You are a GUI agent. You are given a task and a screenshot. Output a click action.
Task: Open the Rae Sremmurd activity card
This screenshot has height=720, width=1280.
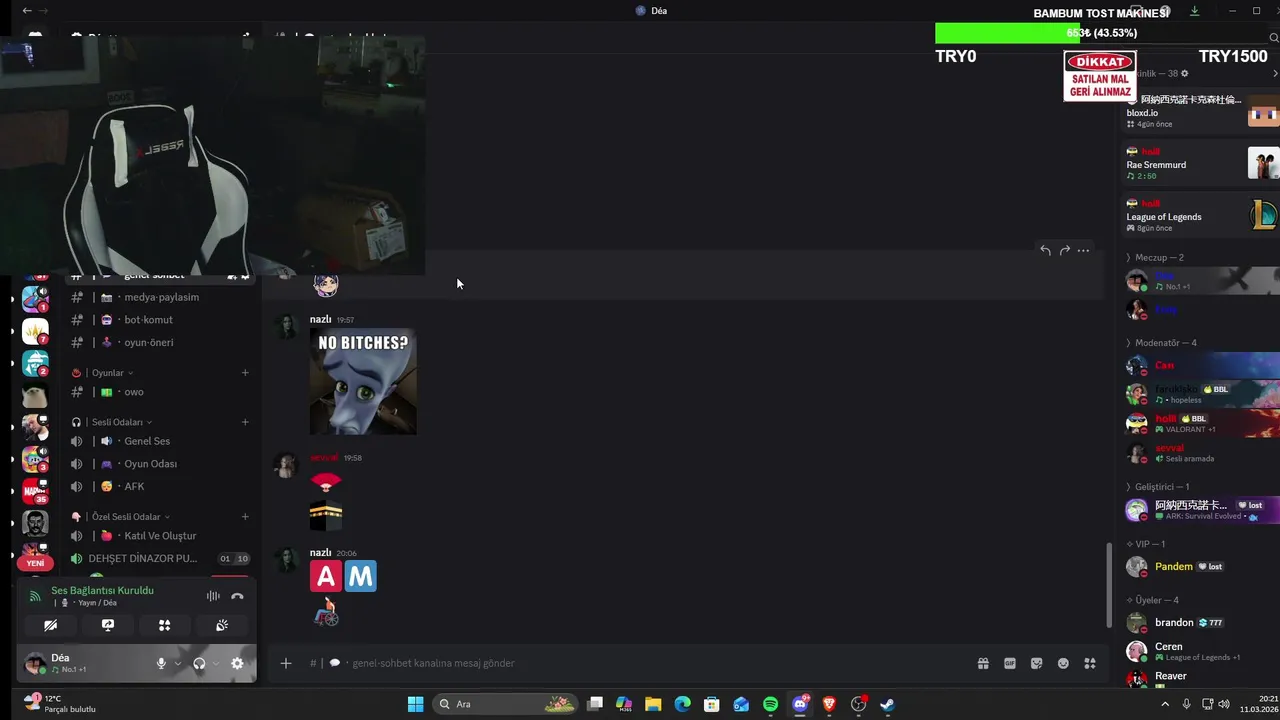[1200, 164]
